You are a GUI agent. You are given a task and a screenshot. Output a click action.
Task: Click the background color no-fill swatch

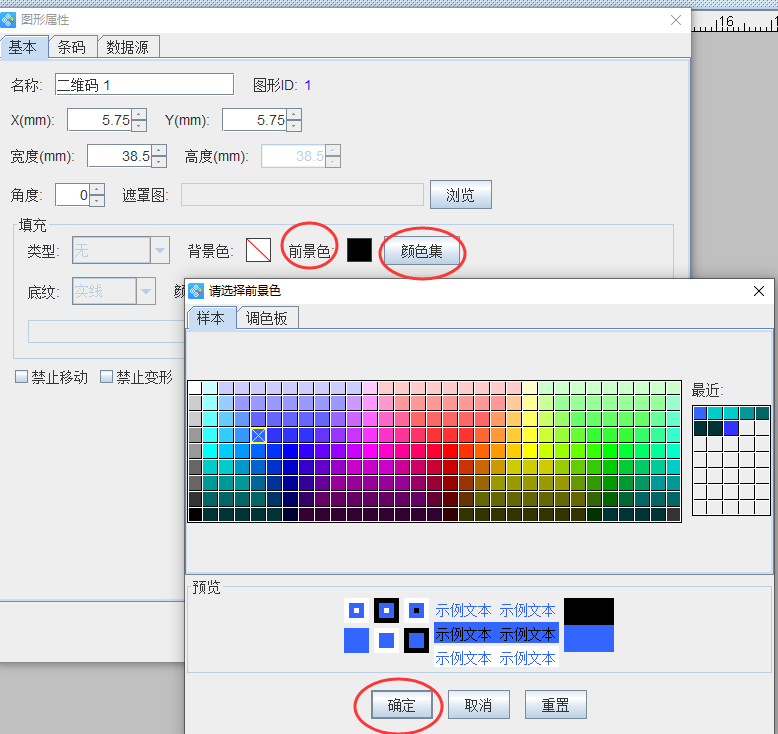[x=258, y=251]
